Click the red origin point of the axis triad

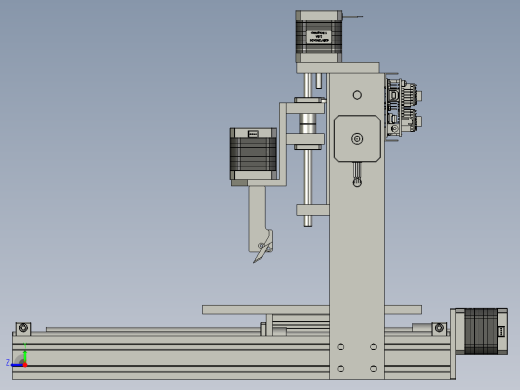[x=25, y=365]
